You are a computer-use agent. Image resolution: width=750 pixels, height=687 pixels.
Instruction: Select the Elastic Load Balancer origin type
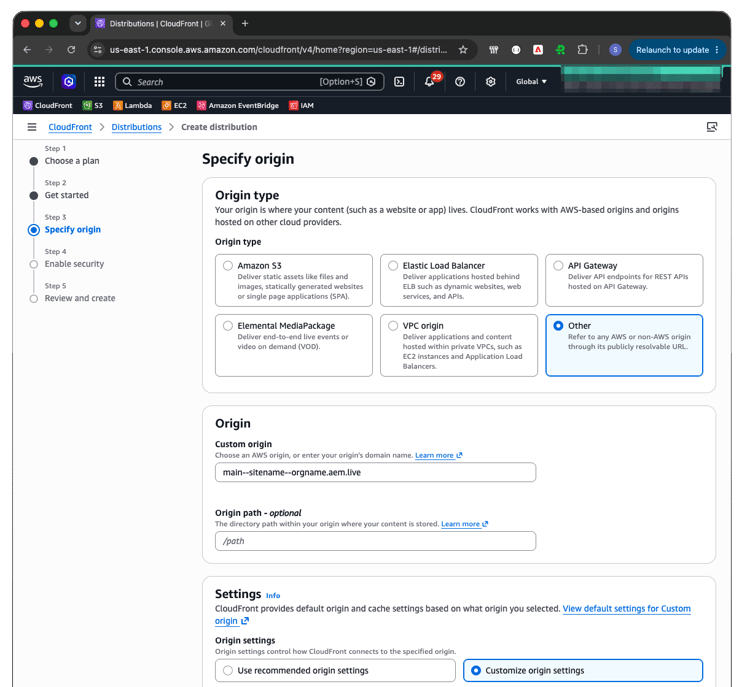[x=459, y=280]
